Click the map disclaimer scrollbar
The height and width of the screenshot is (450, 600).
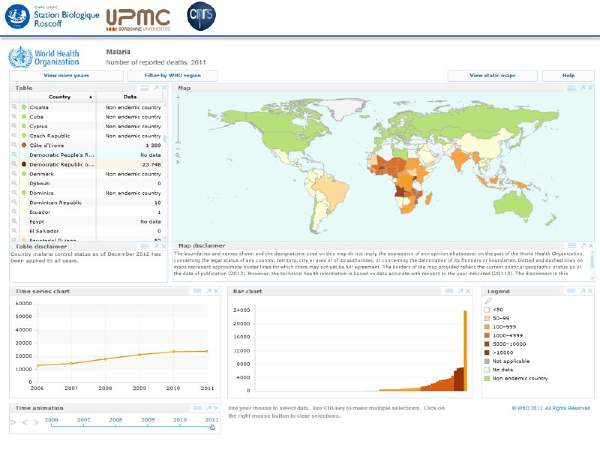[592, 264]
